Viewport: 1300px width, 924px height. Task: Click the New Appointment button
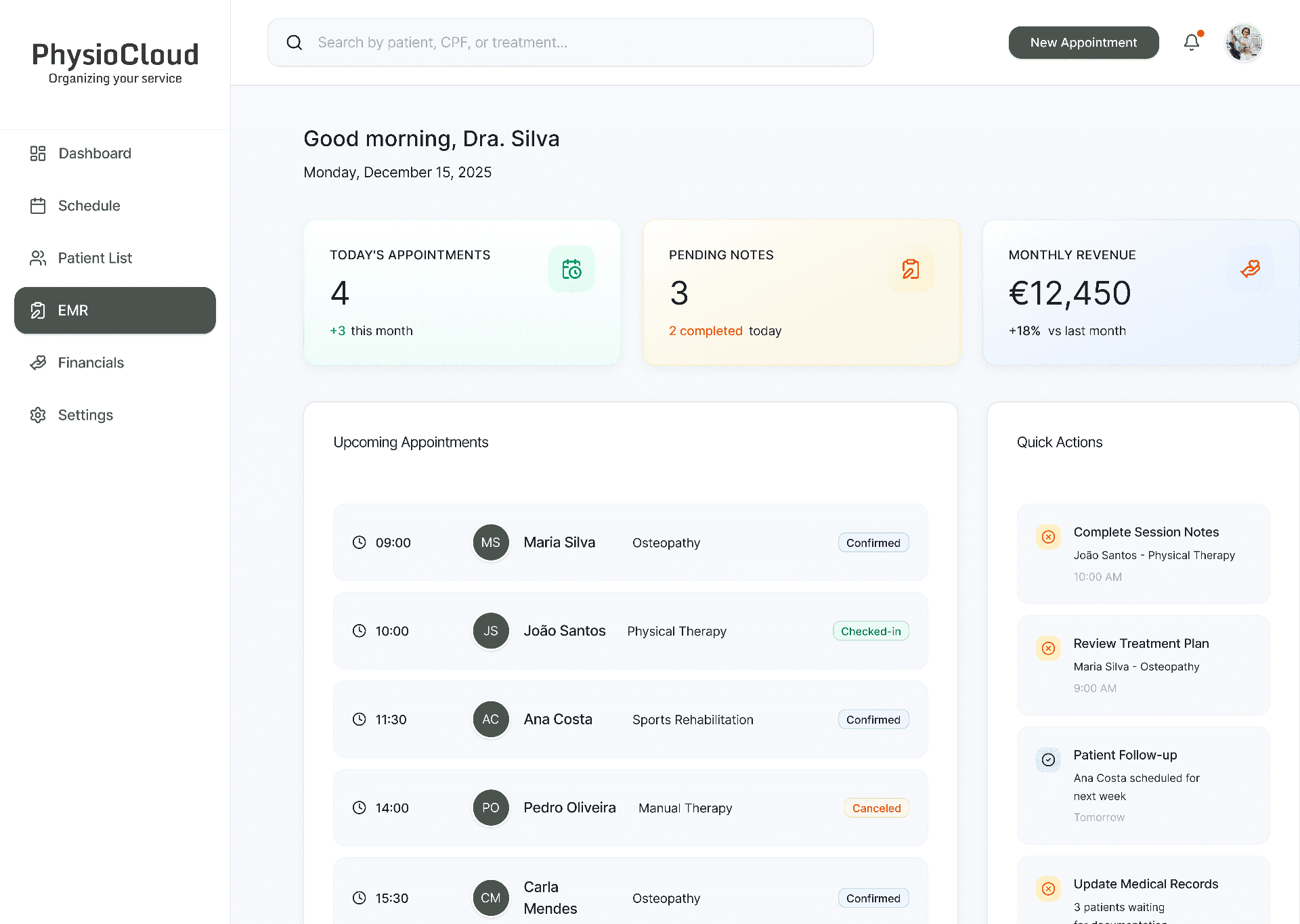(x=1083, y=43)
